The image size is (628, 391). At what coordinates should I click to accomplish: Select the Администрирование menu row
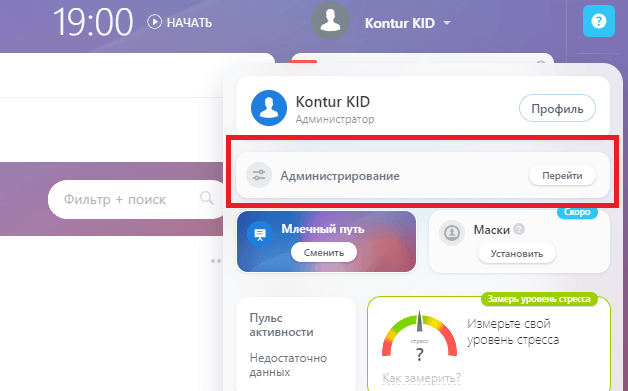(423, 175)
